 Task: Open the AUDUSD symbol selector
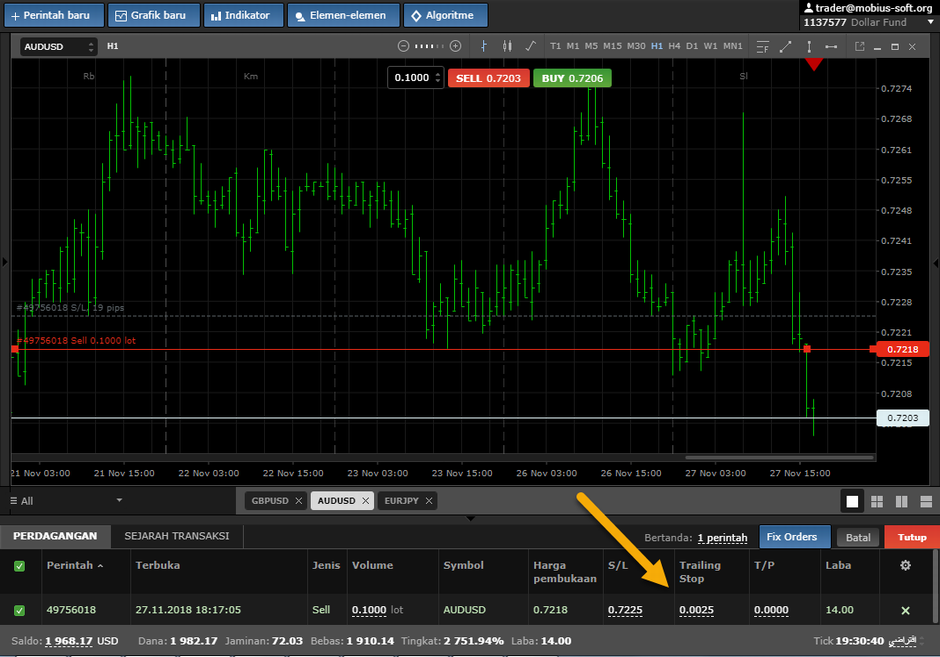(58, 47)
